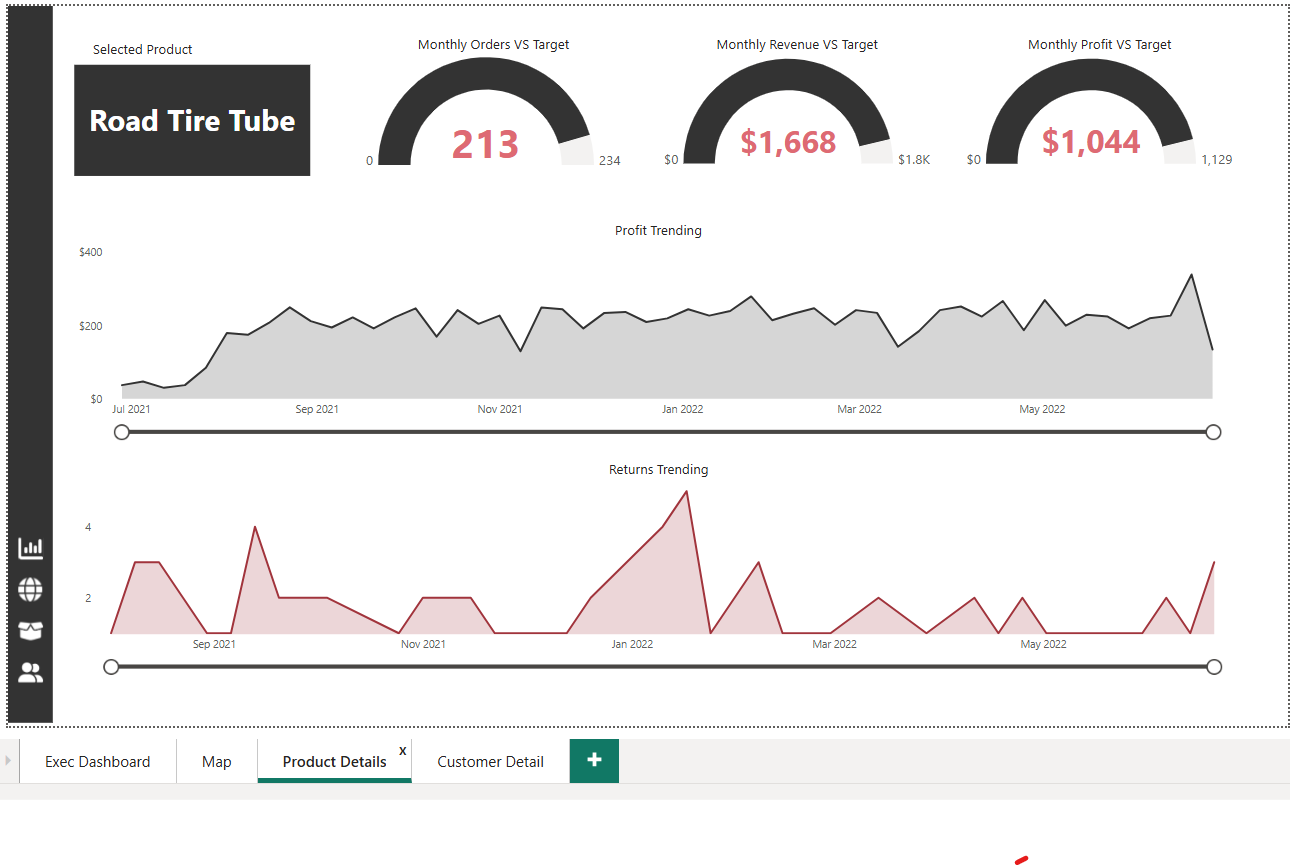Screen dimensions: 1290x866
Task: Open the globe map icon in sidebar
Action: point(31,590)
